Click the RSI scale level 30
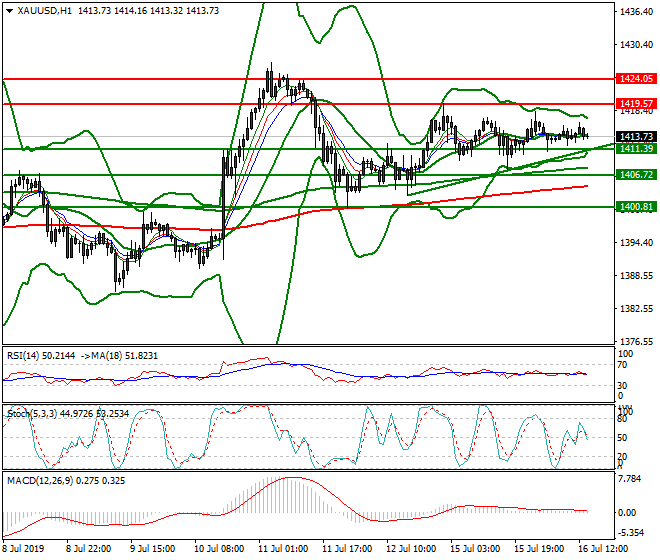This screenshot has height=560, width=660. coord(622,385)
